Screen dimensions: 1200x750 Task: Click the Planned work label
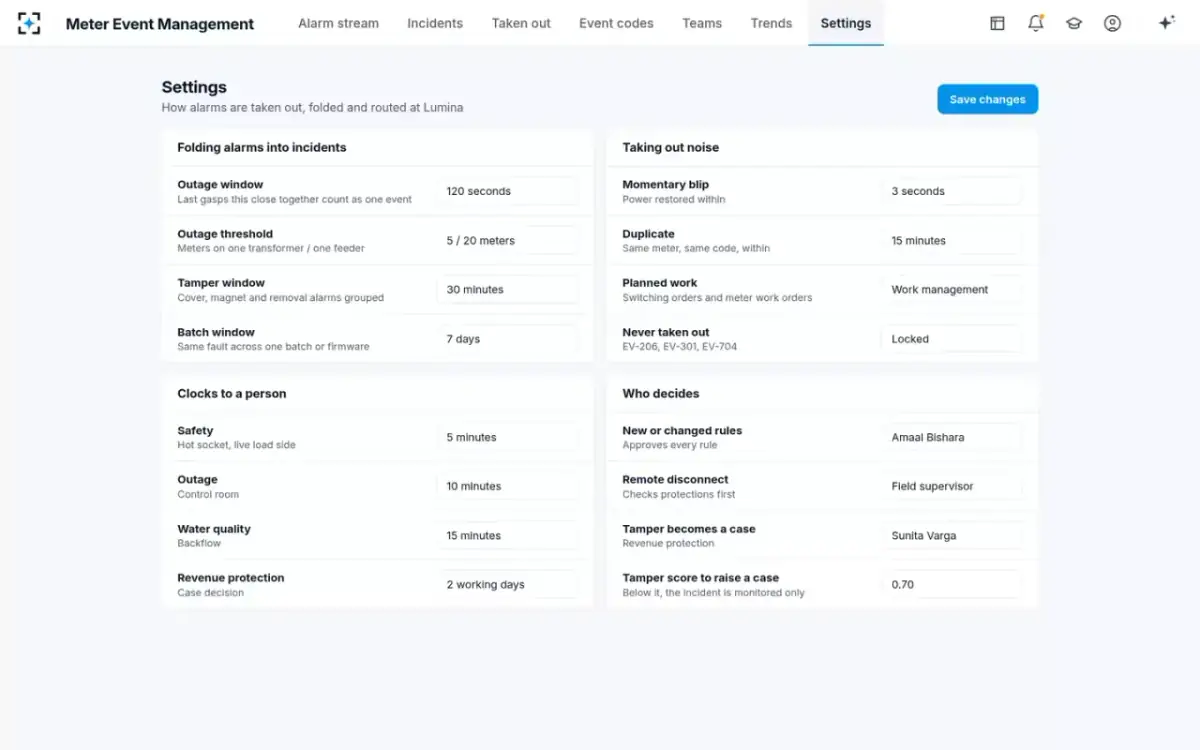pos(660,283)
